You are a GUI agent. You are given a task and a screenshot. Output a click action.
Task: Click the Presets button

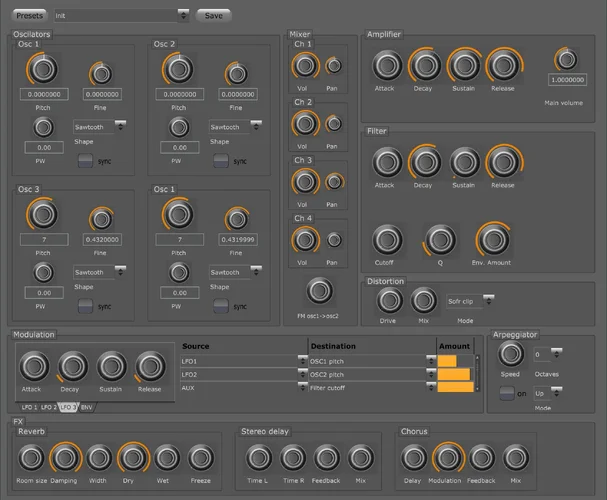(30, 16)
